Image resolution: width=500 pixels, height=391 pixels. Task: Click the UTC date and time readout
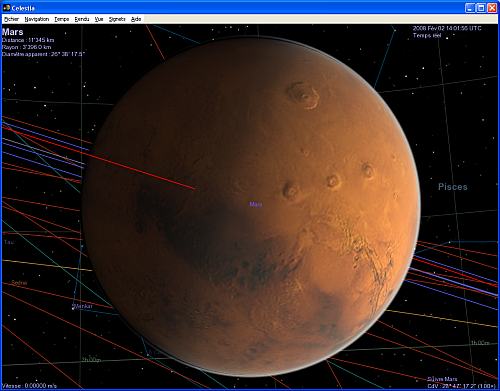[447, 28]
